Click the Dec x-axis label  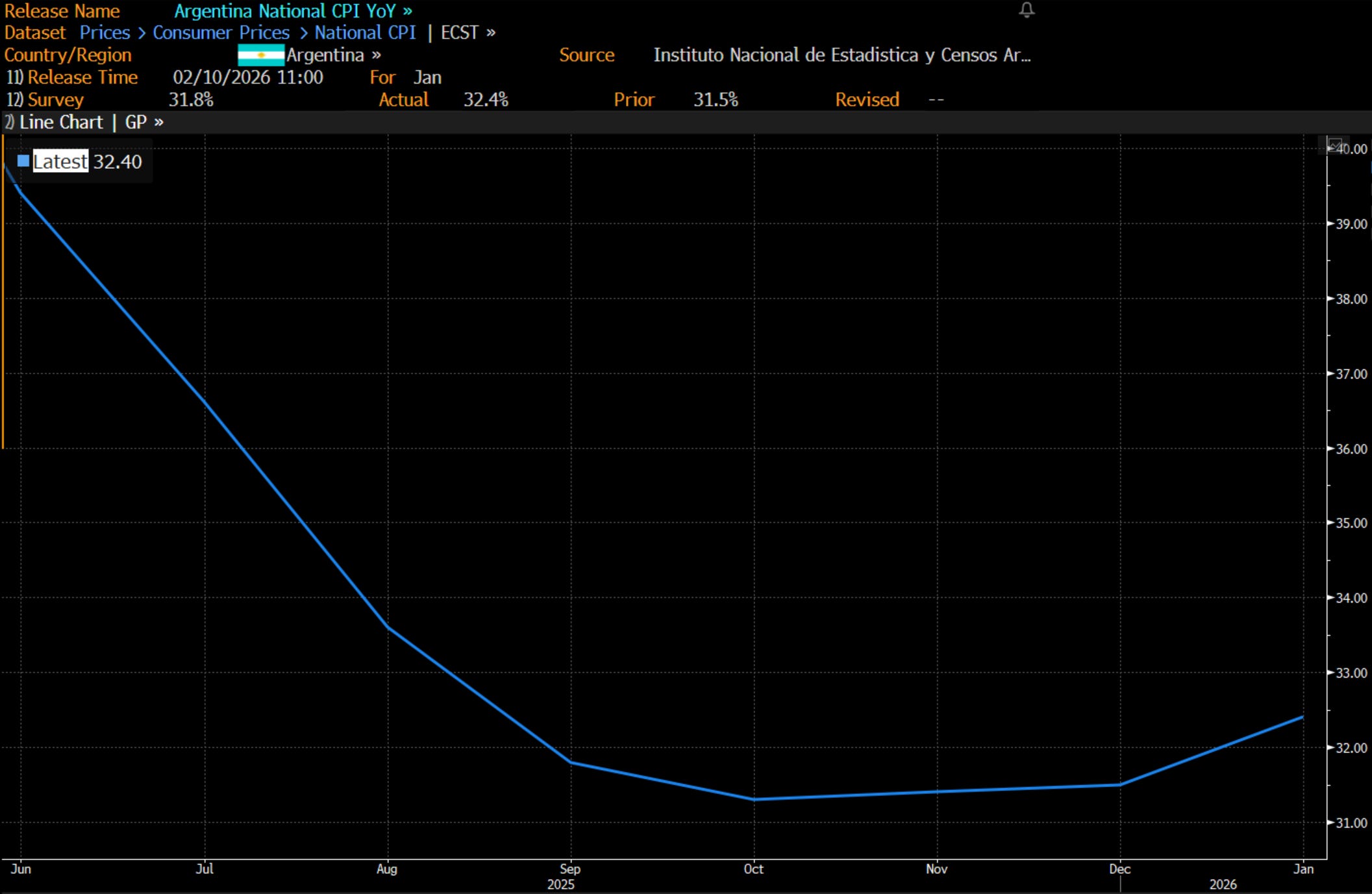pyautogui.click(x=1120, y=869)
